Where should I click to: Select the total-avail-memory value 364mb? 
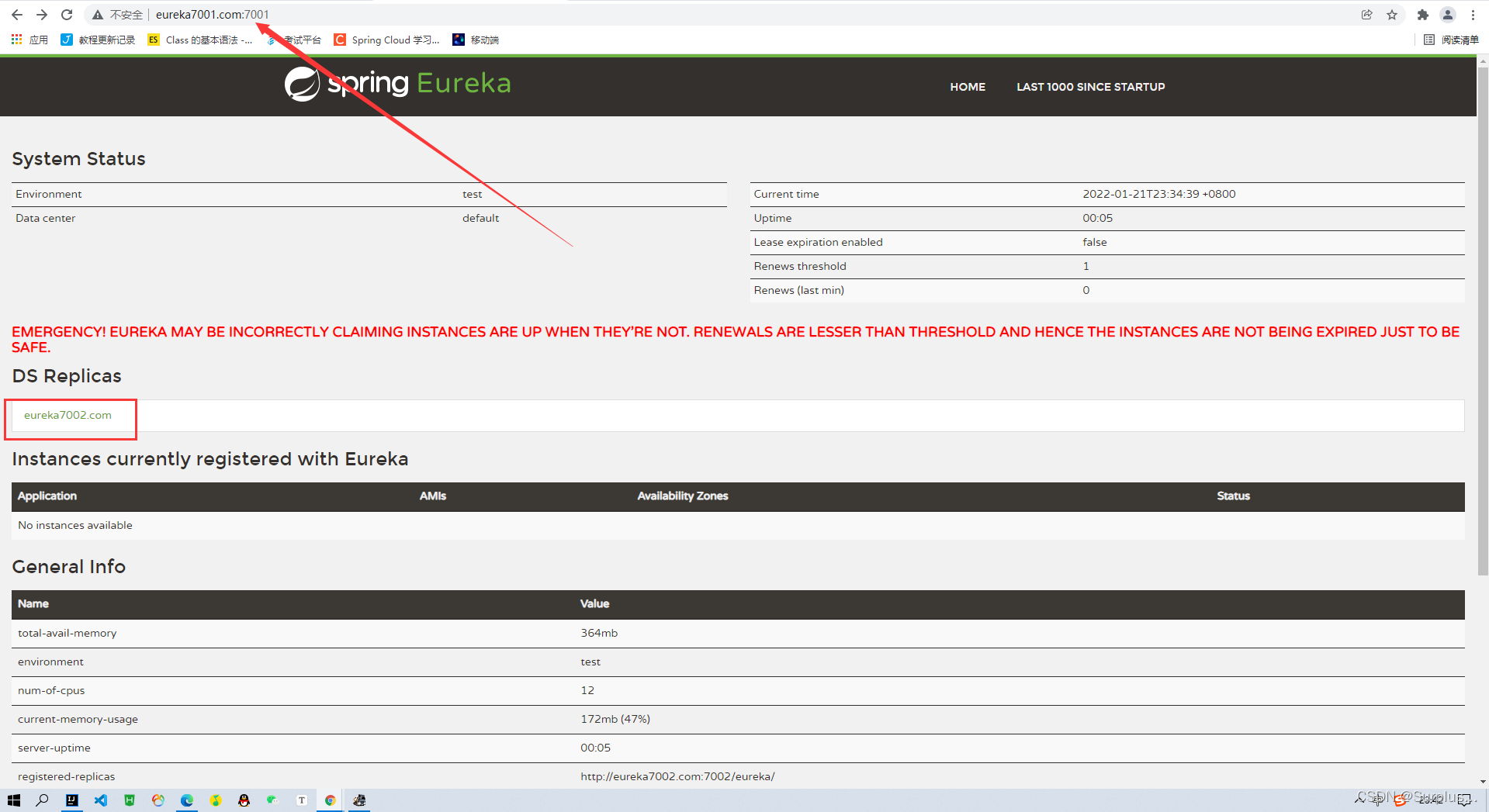(x=599, y=633)
